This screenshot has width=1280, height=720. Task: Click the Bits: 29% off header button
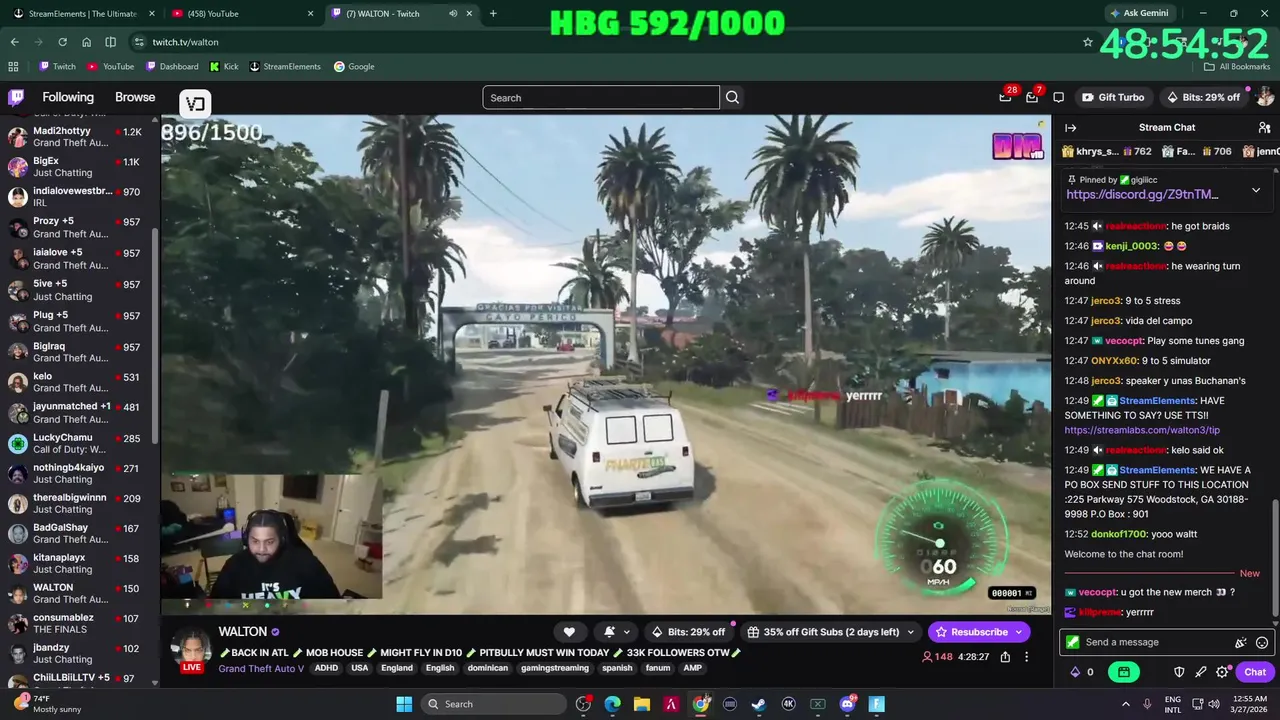pyautogui.click(x=1203, y=97)
